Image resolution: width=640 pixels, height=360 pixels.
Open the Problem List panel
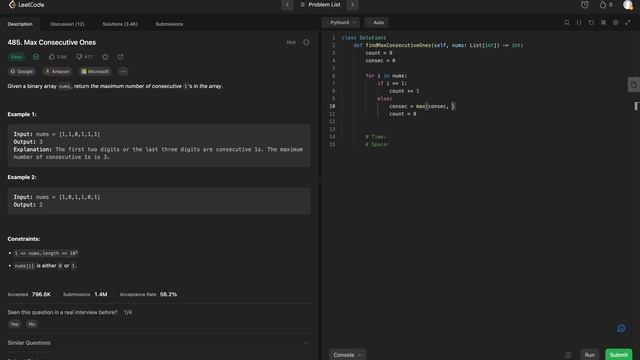[x=320, y=4]
